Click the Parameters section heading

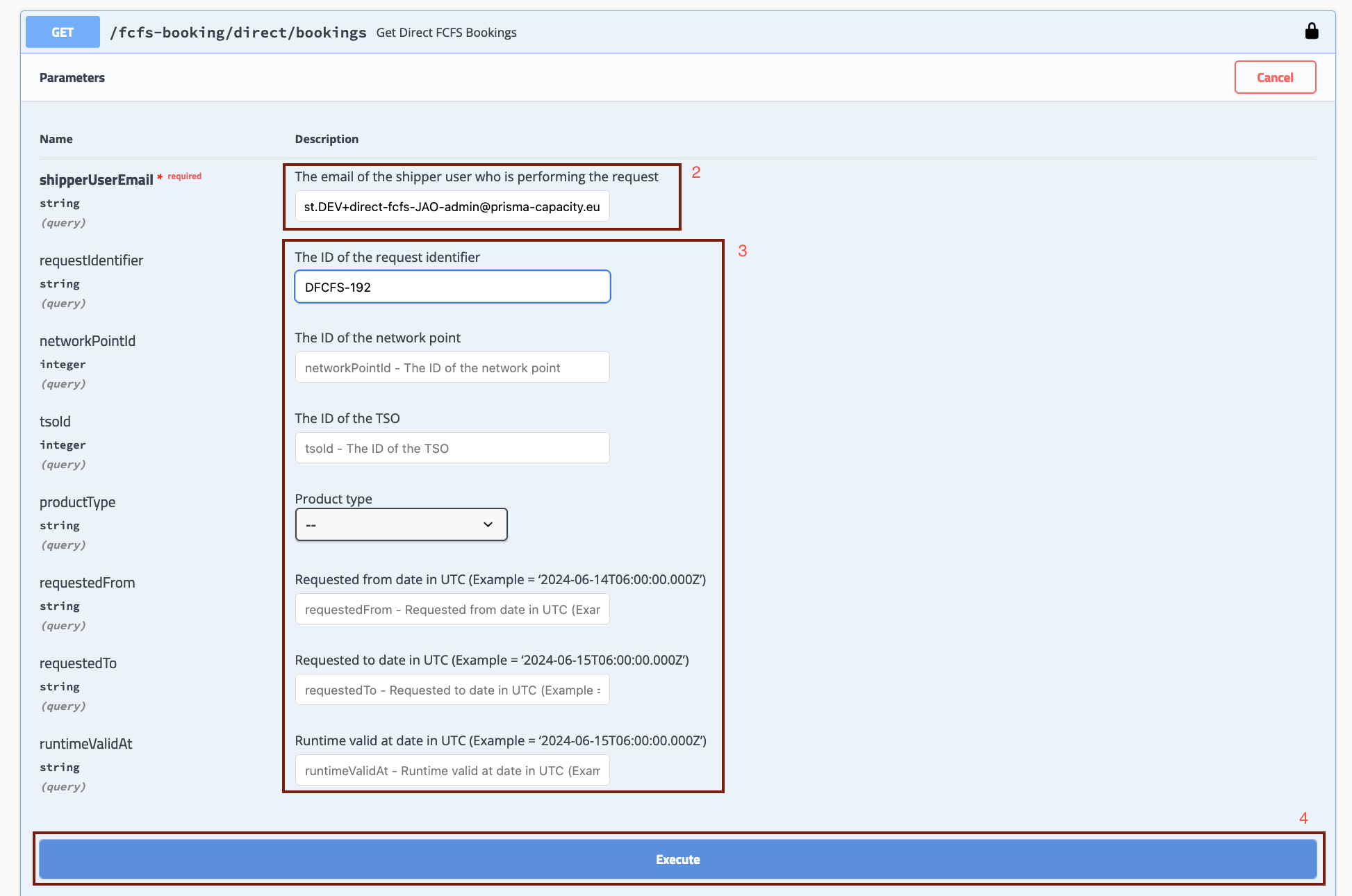point(72,78)
